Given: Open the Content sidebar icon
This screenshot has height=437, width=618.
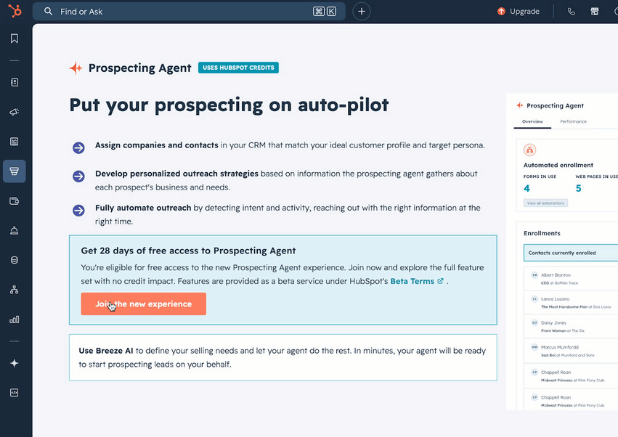Looking at the screenshot, I should [14, 141].
